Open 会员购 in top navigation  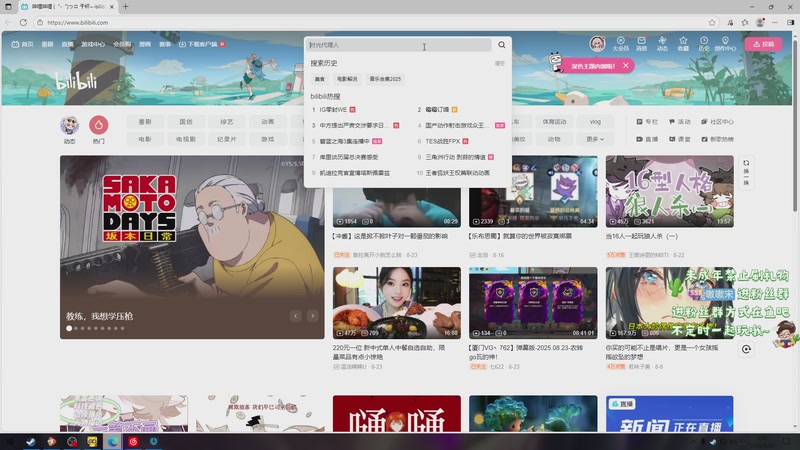click(122, 44)
